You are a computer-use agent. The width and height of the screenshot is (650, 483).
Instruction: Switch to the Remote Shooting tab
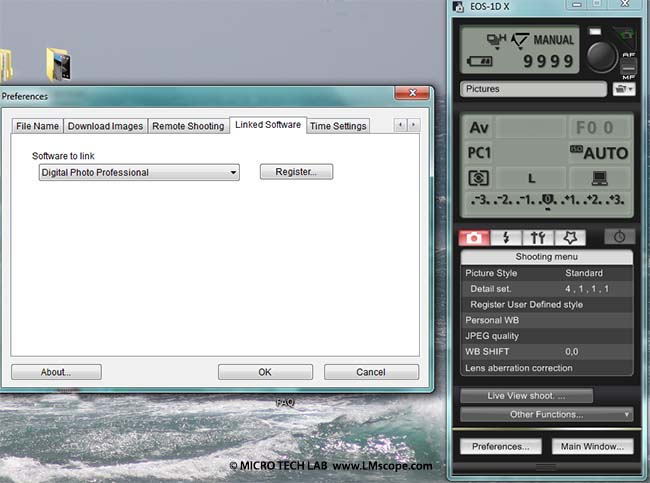[x=188, y=126]
